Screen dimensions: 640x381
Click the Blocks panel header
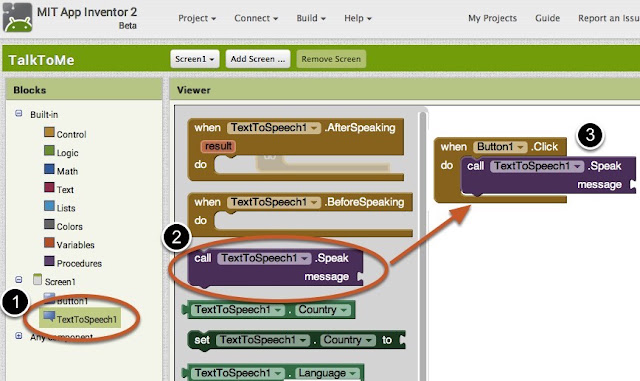[x=84, y=90]
